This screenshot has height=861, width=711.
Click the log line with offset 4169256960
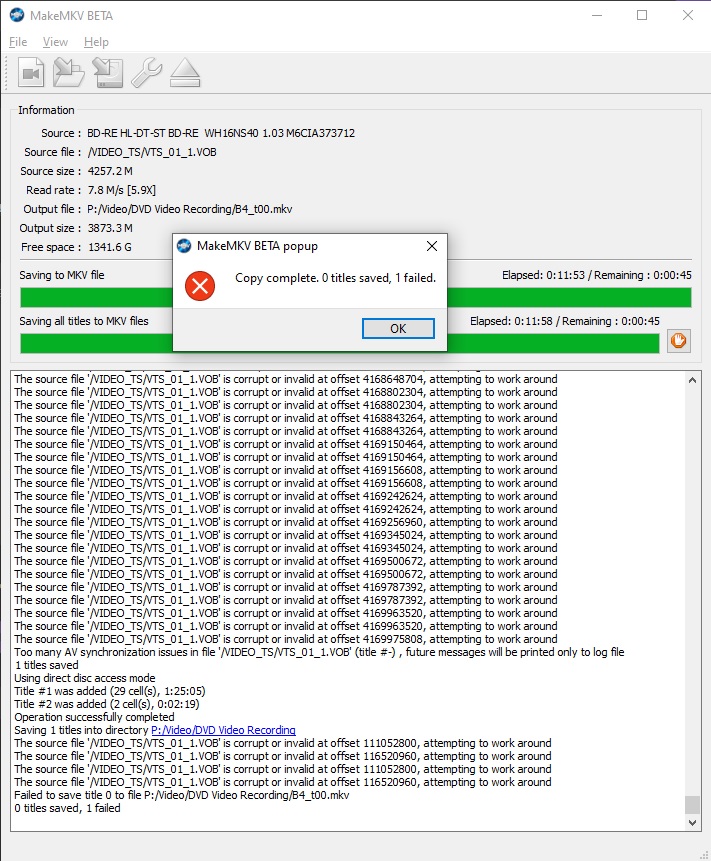(x=286, y=522)
